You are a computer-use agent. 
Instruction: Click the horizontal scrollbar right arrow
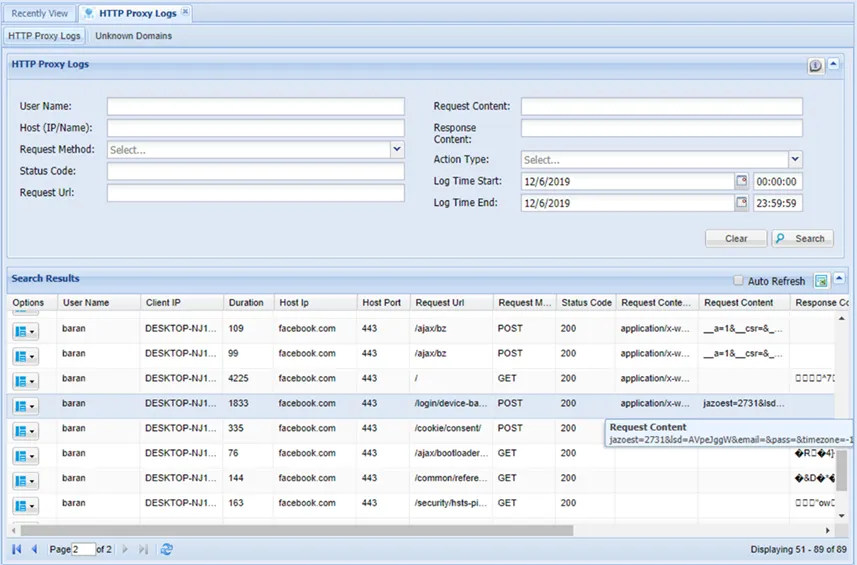click(x=828, y=531)
